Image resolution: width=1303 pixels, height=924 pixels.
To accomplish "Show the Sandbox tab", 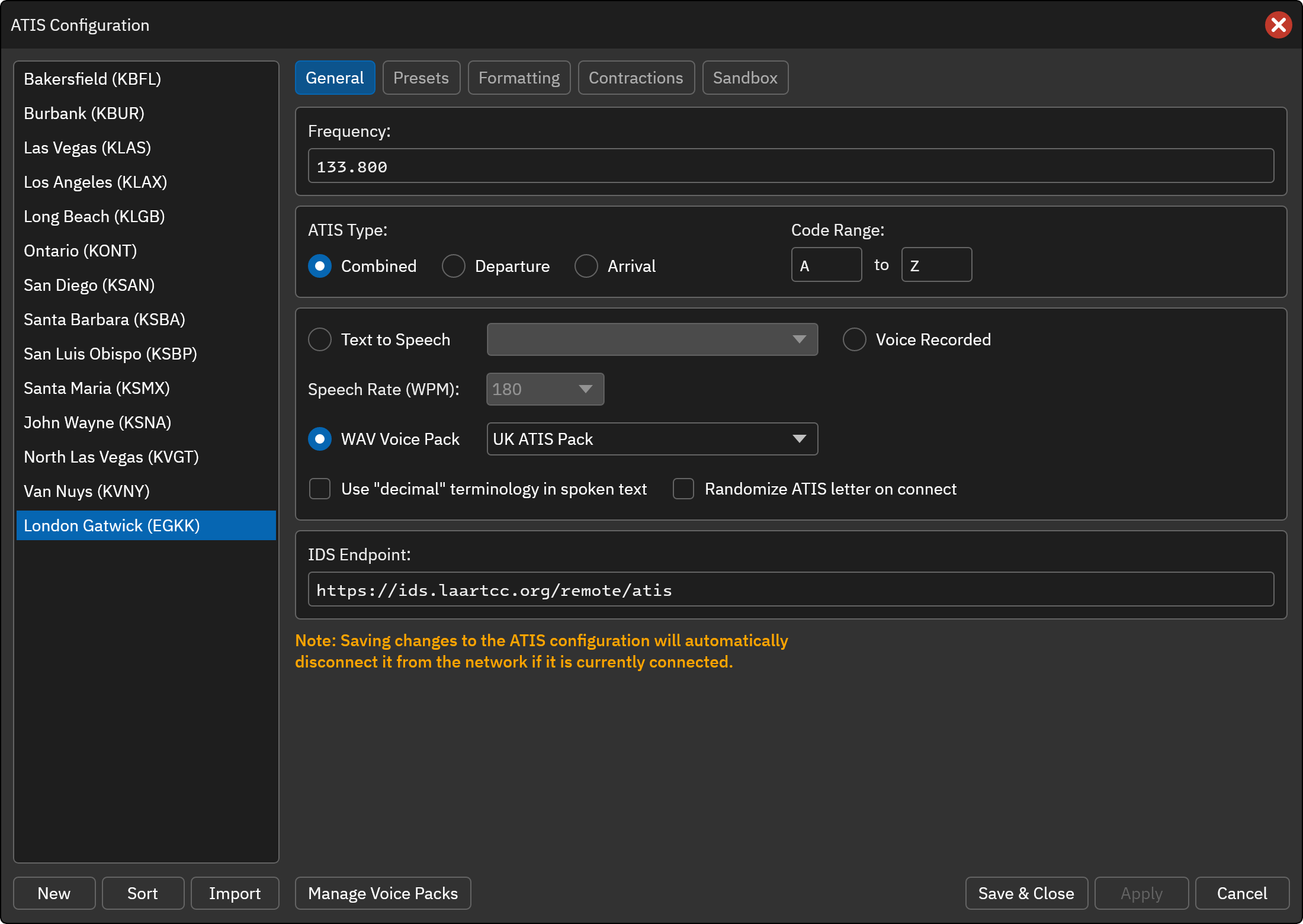I will pos(745,78).
